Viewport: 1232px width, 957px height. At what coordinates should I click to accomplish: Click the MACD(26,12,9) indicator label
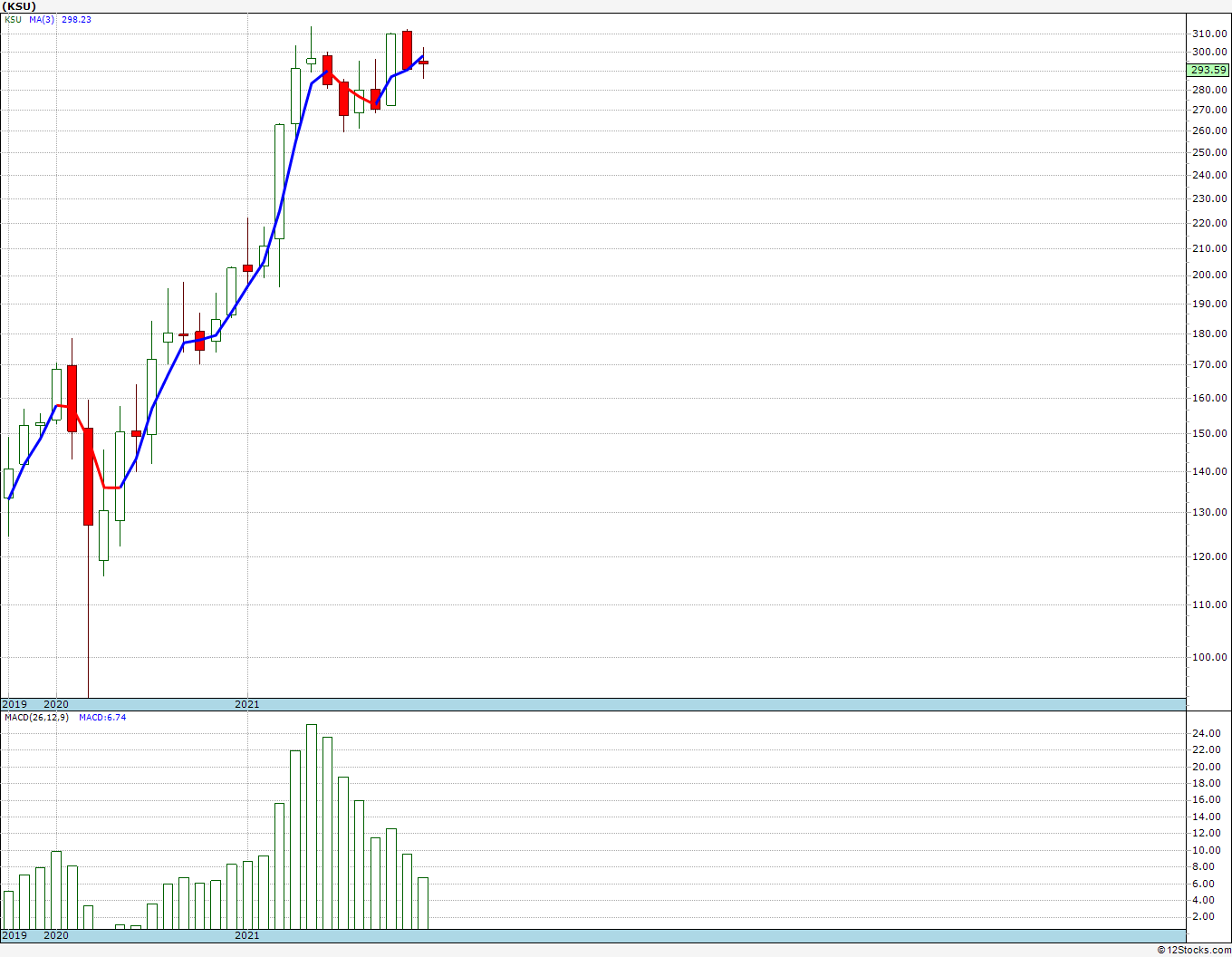coord(35,717)
